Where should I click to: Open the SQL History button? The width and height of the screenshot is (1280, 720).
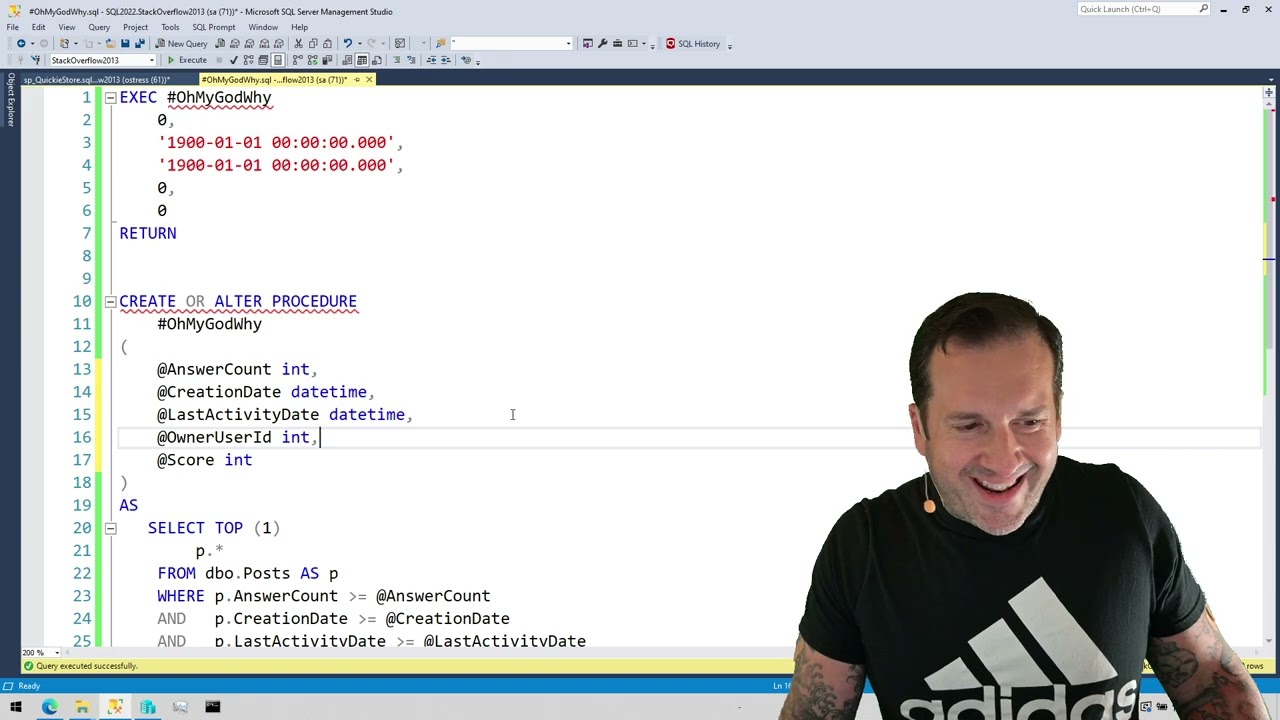click(693, 43)
